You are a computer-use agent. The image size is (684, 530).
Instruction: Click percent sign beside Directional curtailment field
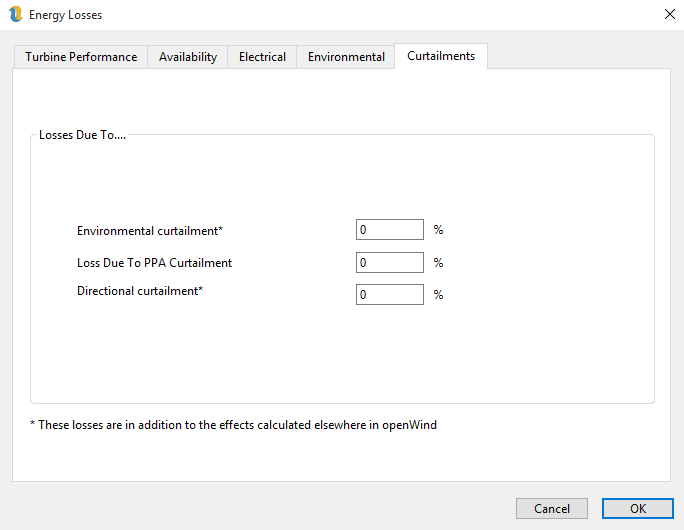[x=438, y=295]
